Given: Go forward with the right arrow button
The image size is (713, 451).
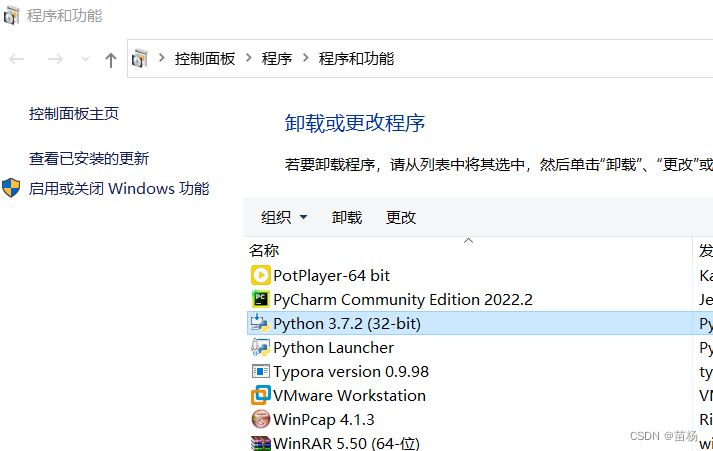Looking at the screenshot, I should pos(55,59).
